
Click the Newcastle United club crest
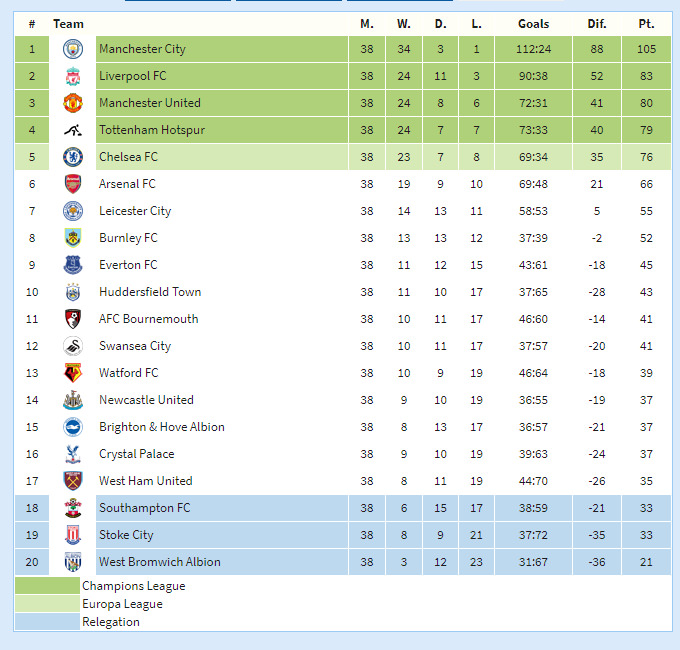[73, 400]
